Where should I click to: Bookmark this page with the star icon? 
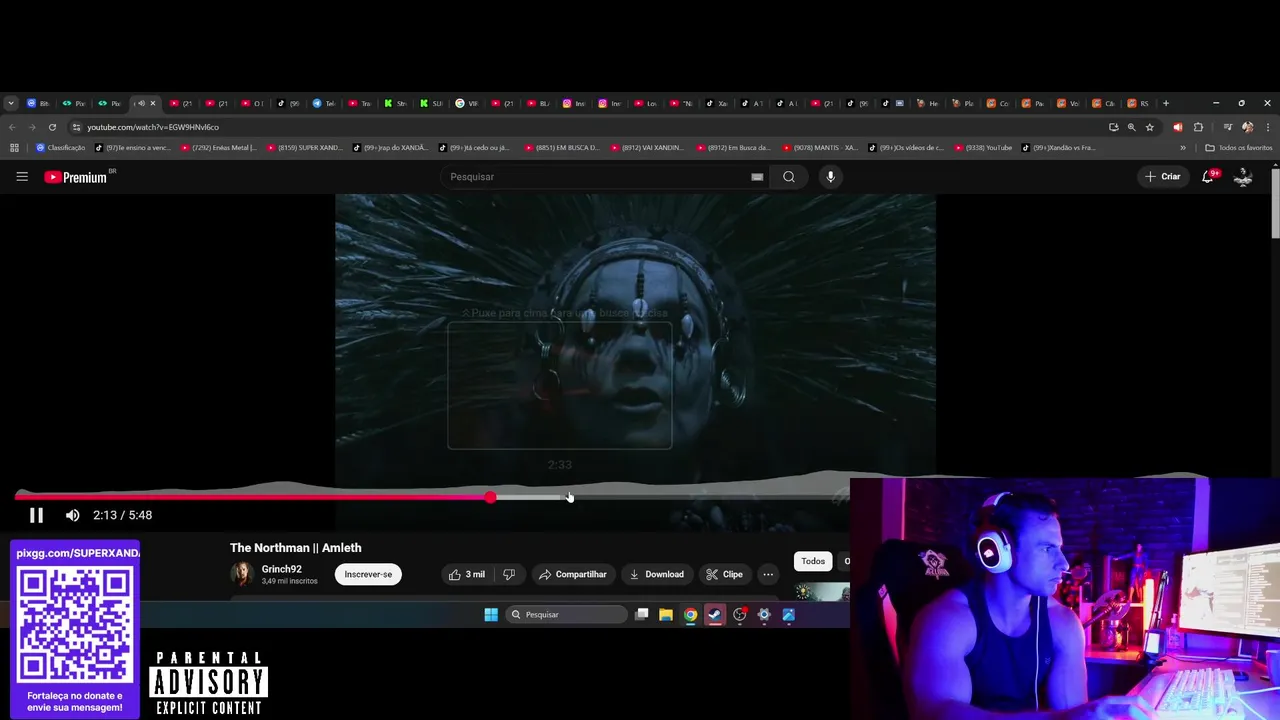click(x=1150, y=127)
